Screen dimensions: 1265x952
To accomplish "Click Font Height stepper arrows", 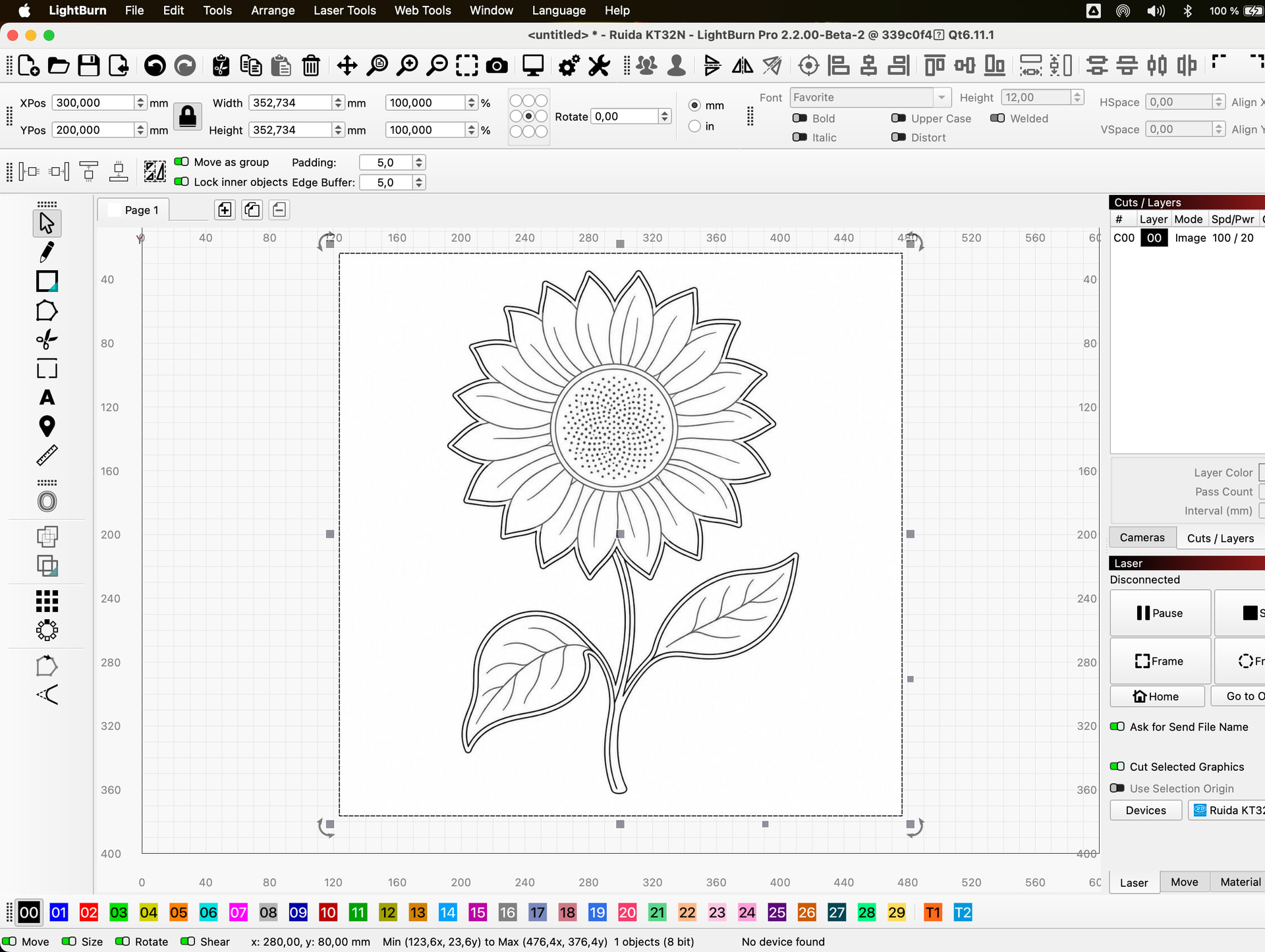I will click(x=1077, y=97).
